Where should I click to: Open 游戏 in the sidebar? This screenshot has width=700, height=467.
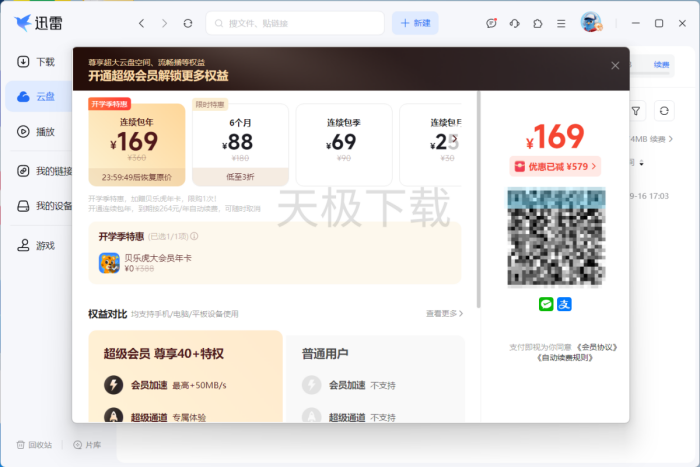[36, 246]
